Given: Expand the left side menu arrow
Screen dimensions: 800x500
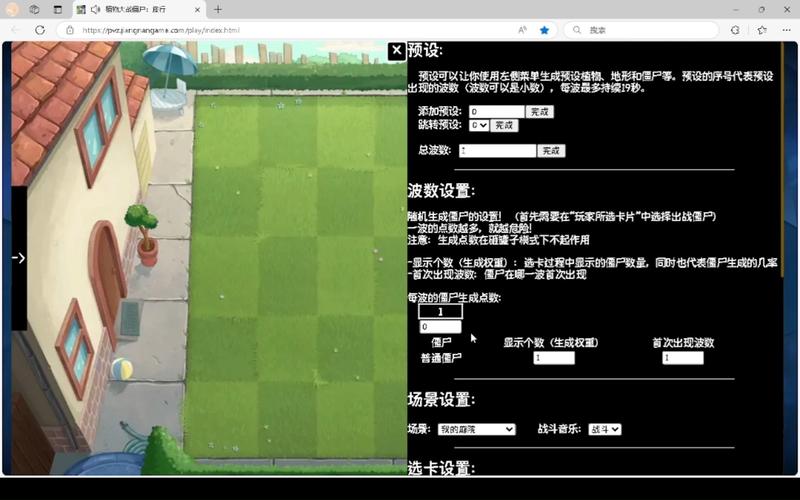Looking at the screenshot, I should 18,258.
